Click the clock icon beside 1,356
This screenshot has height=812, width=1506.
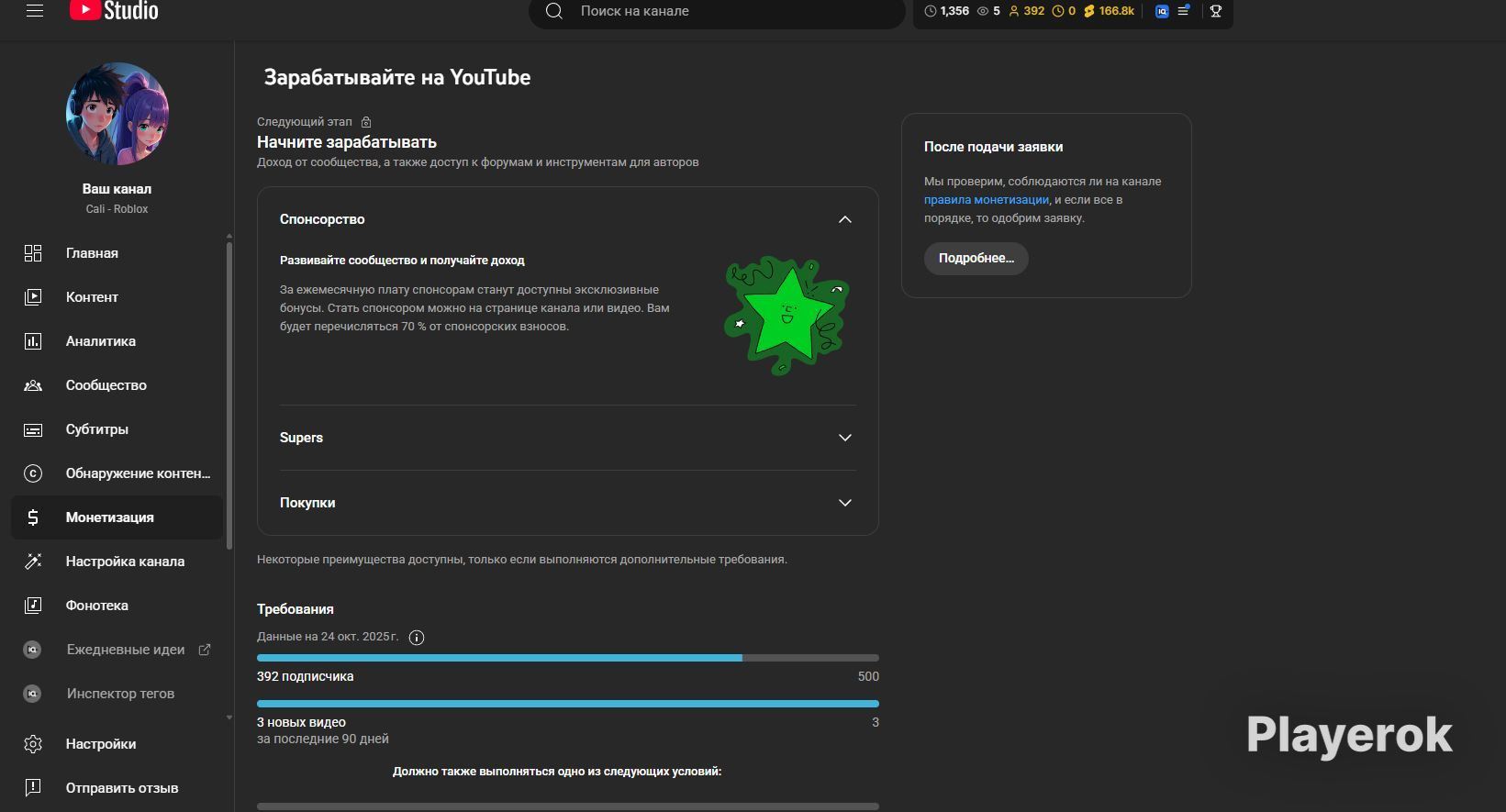click(x=931, y=11)
